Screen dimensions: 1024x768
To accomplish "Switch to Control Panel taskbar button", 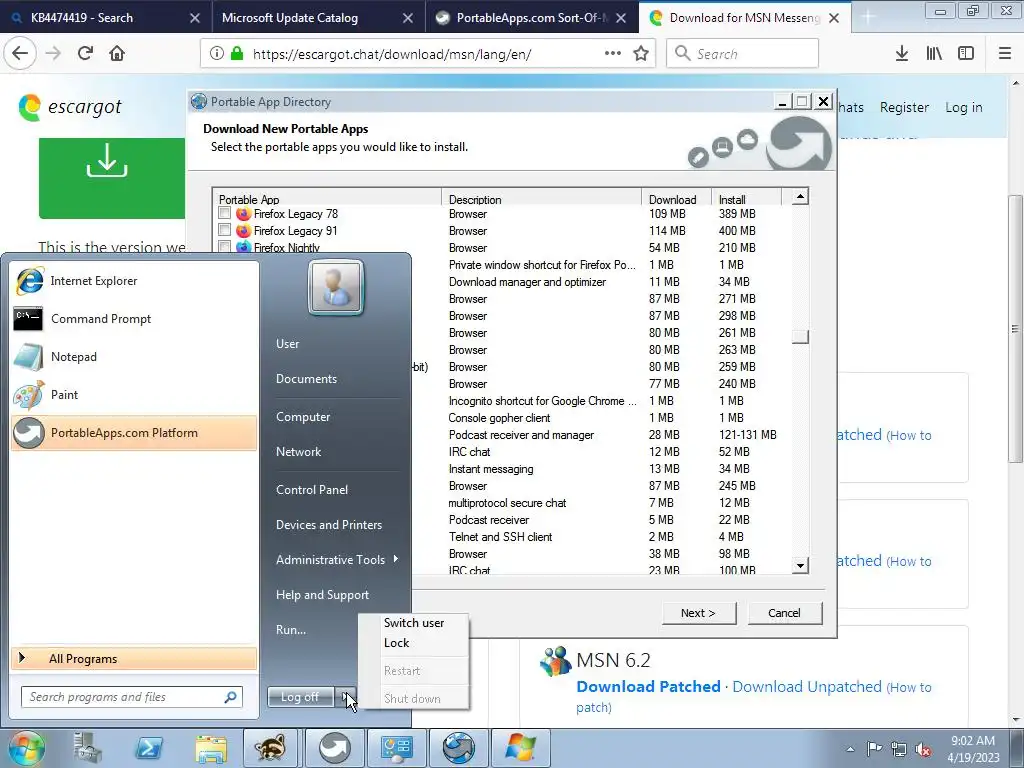I will point(396,748).
